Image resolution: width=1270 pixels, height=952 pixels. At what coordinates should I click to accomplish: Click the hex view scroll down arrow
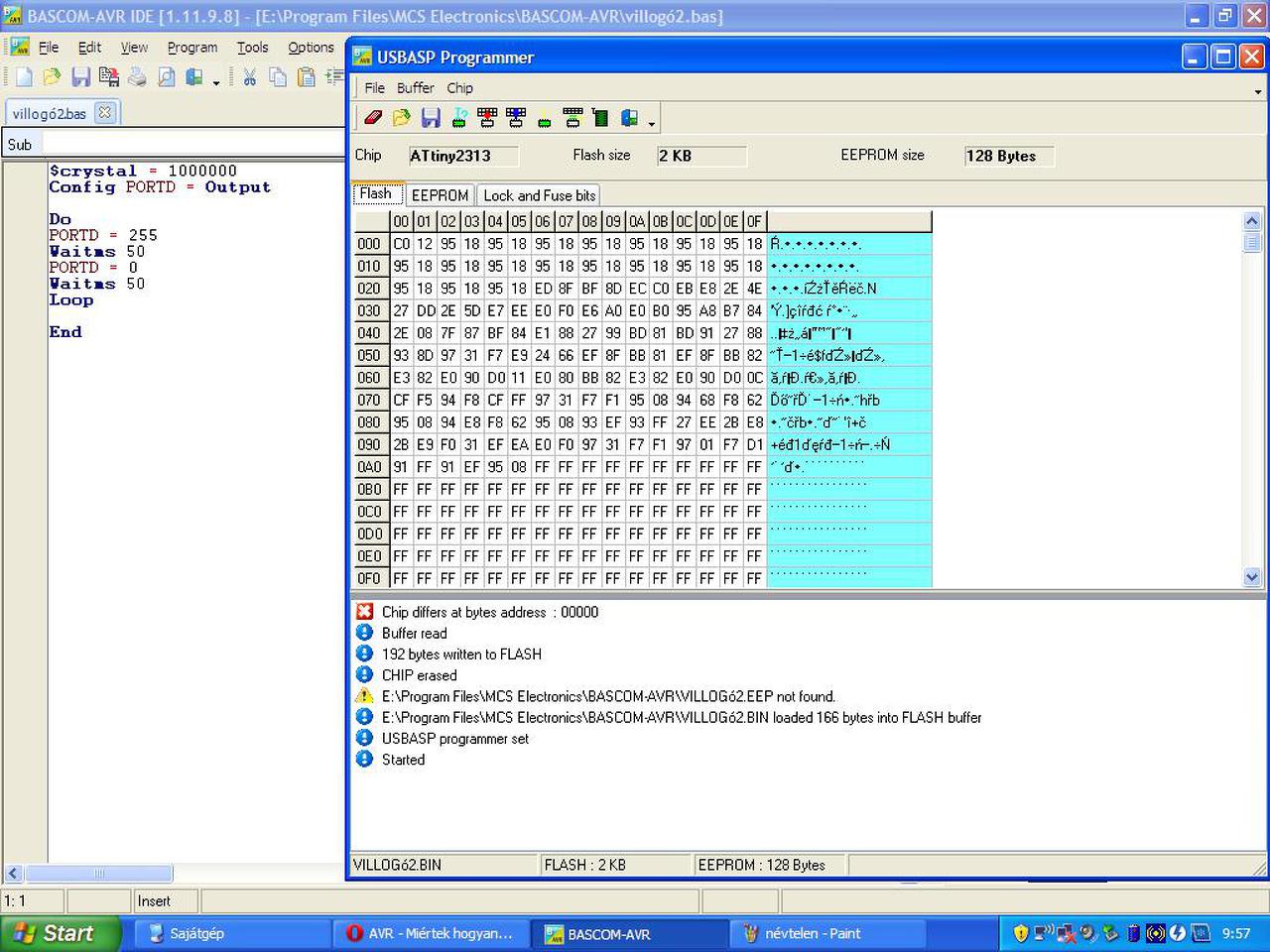(x=1251, y=576)
